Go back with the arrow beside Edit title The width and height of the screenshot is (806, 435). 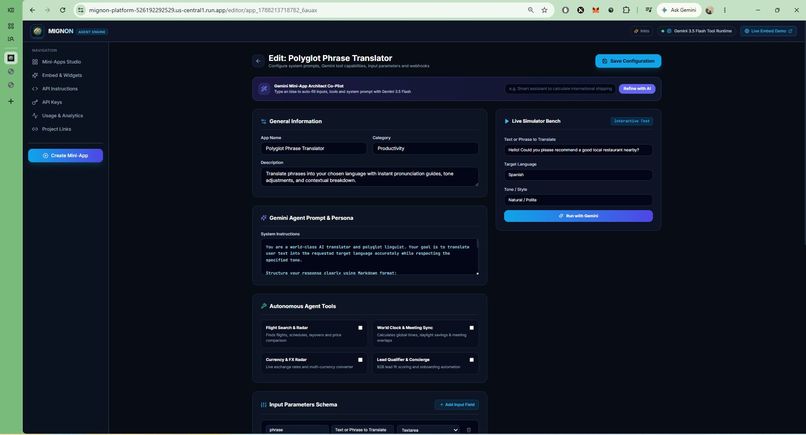coord(258,61)
